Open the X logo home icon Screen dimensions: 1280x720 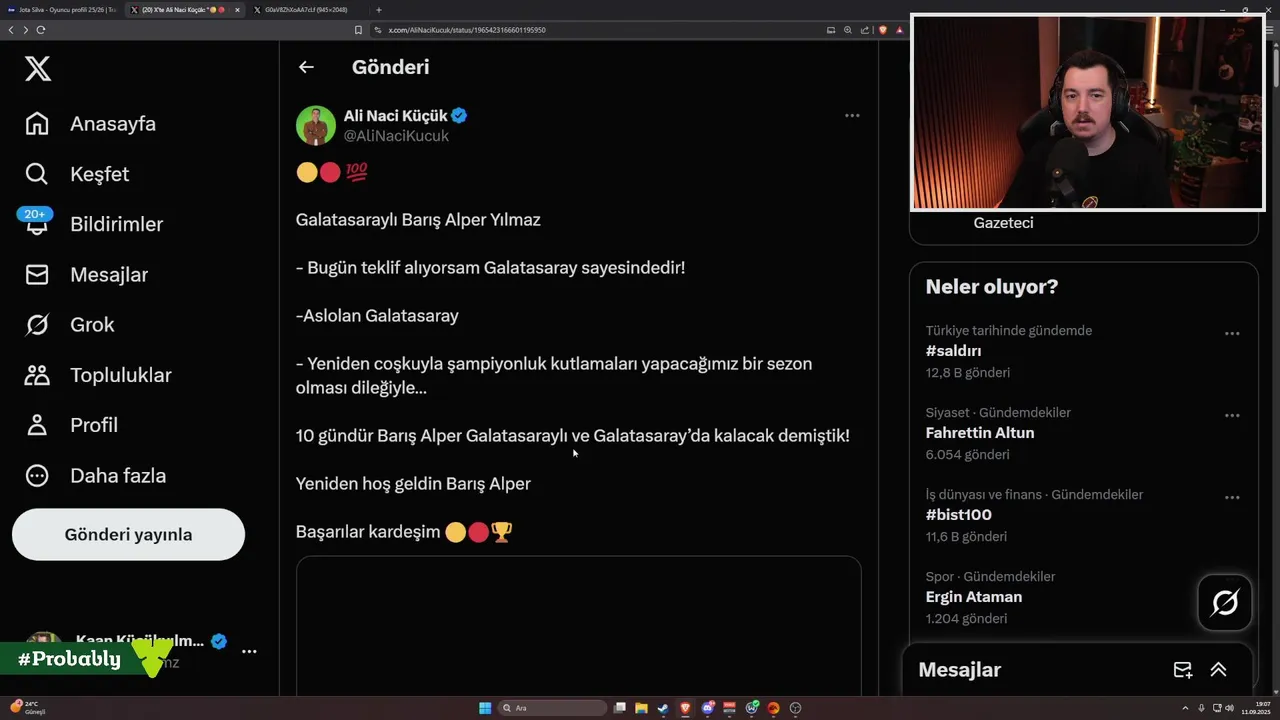tap(37, 68)
